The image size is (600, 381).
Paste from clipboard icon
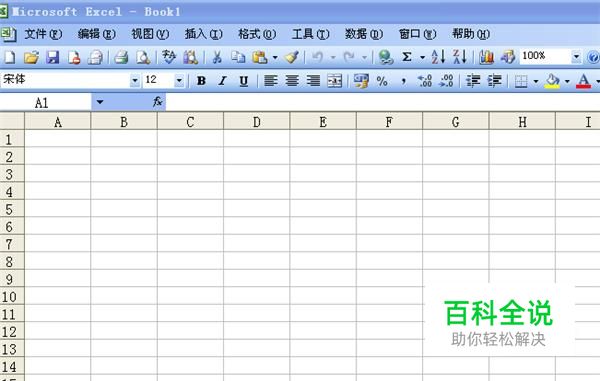click(x=259, y=57)
